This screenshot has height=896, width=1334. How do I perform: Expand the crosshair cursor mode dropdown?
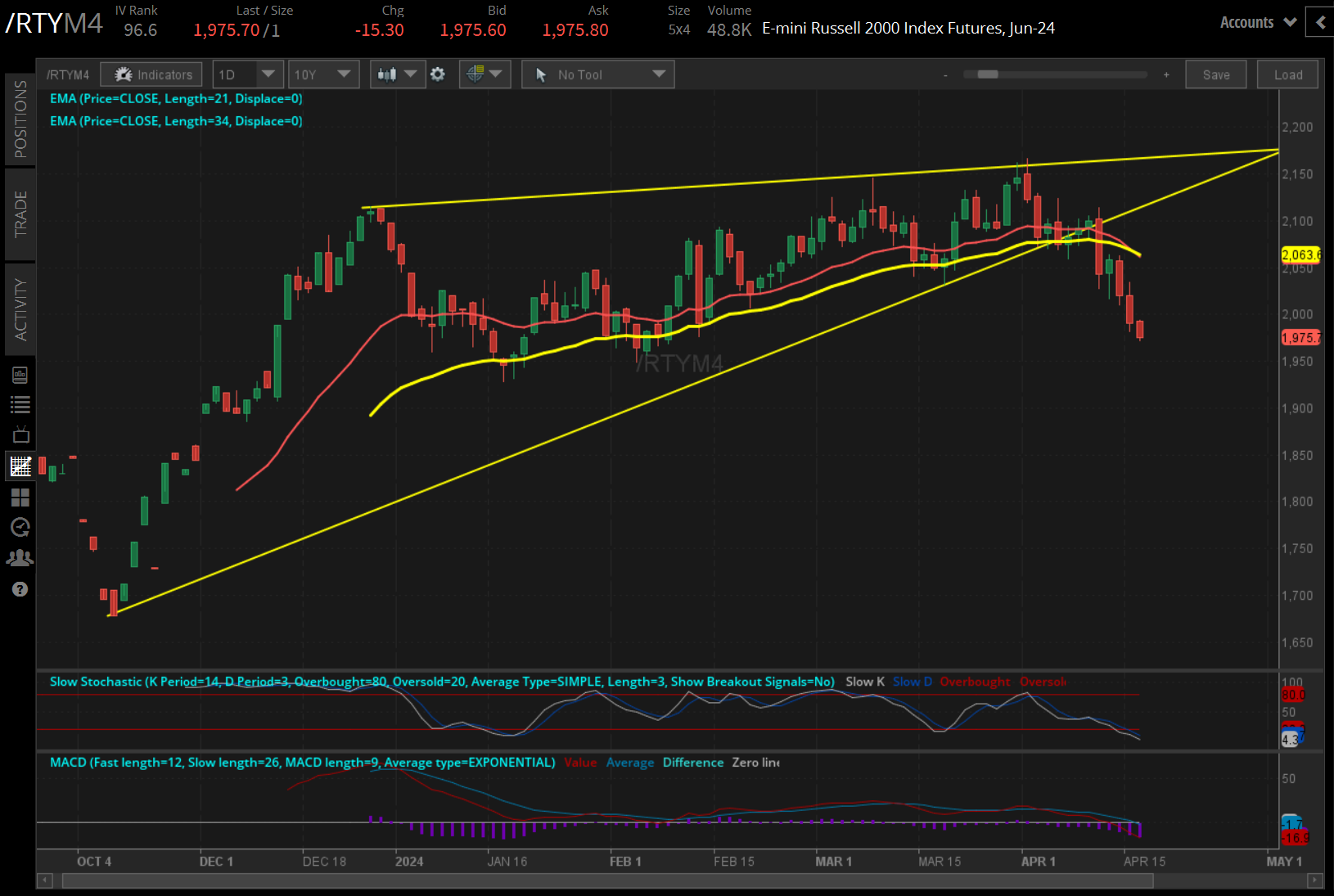click(484, 74)
